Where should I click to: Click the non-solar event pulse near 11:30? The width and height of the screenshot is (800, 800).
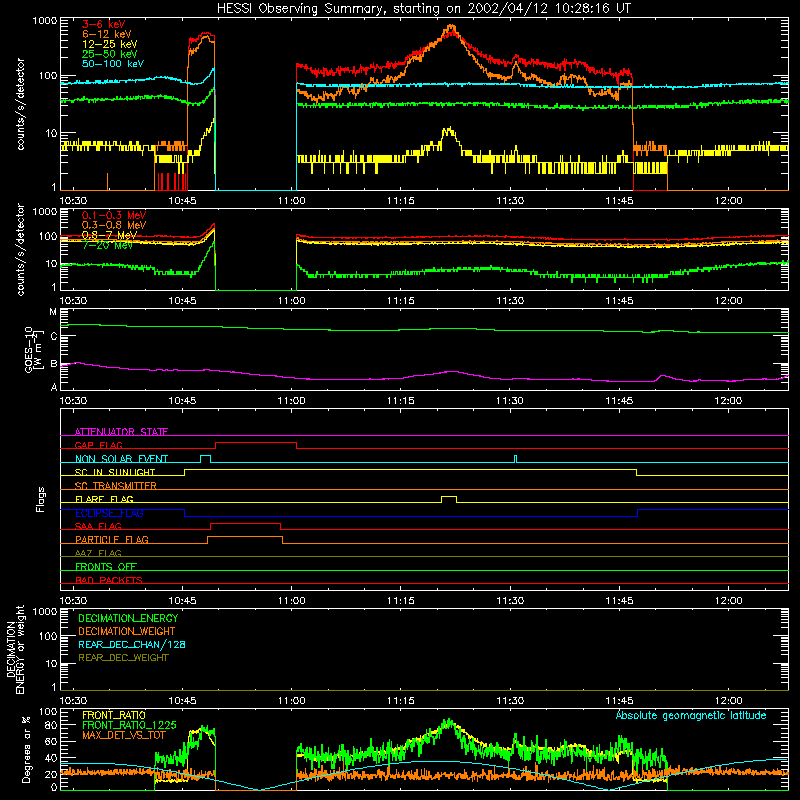(515, 459)
